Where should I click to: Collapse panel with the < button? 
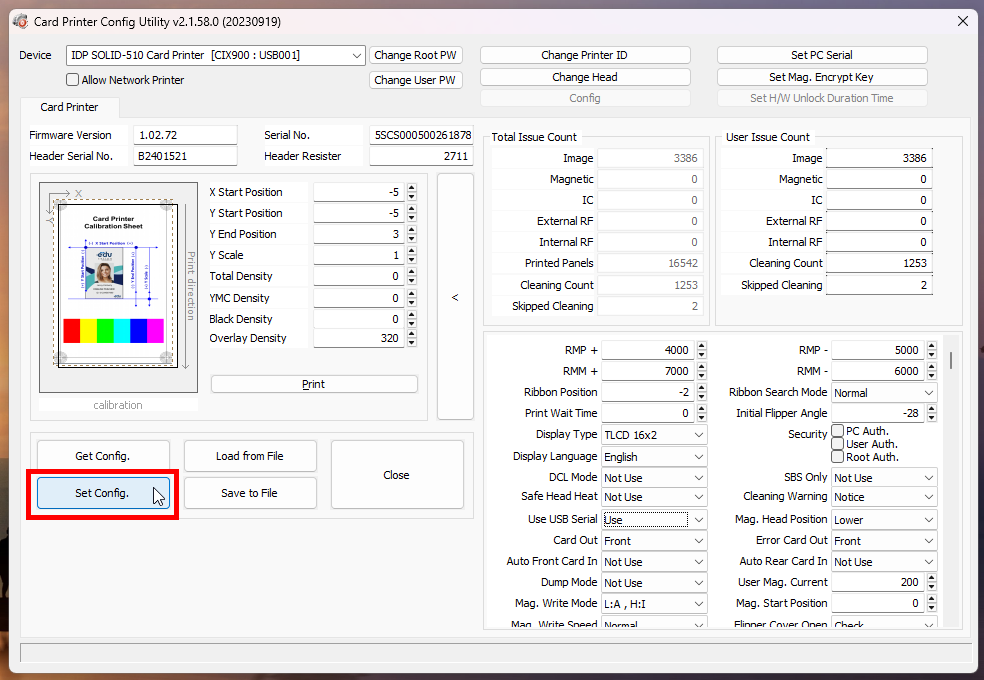point(455,297)
